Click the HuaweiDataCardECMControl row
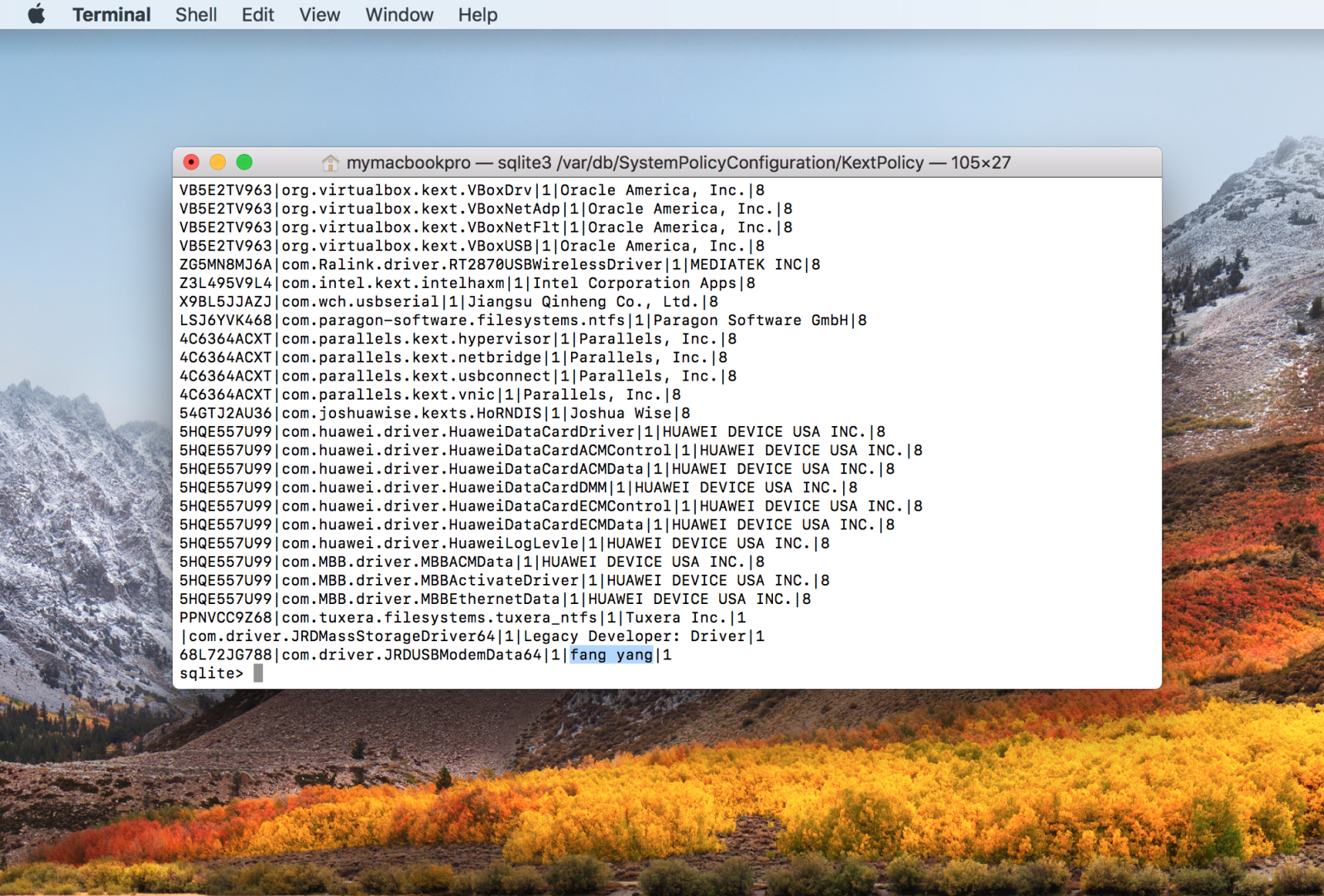The width and height of the screenshot is (1324, 896). [x=552, y=506]
